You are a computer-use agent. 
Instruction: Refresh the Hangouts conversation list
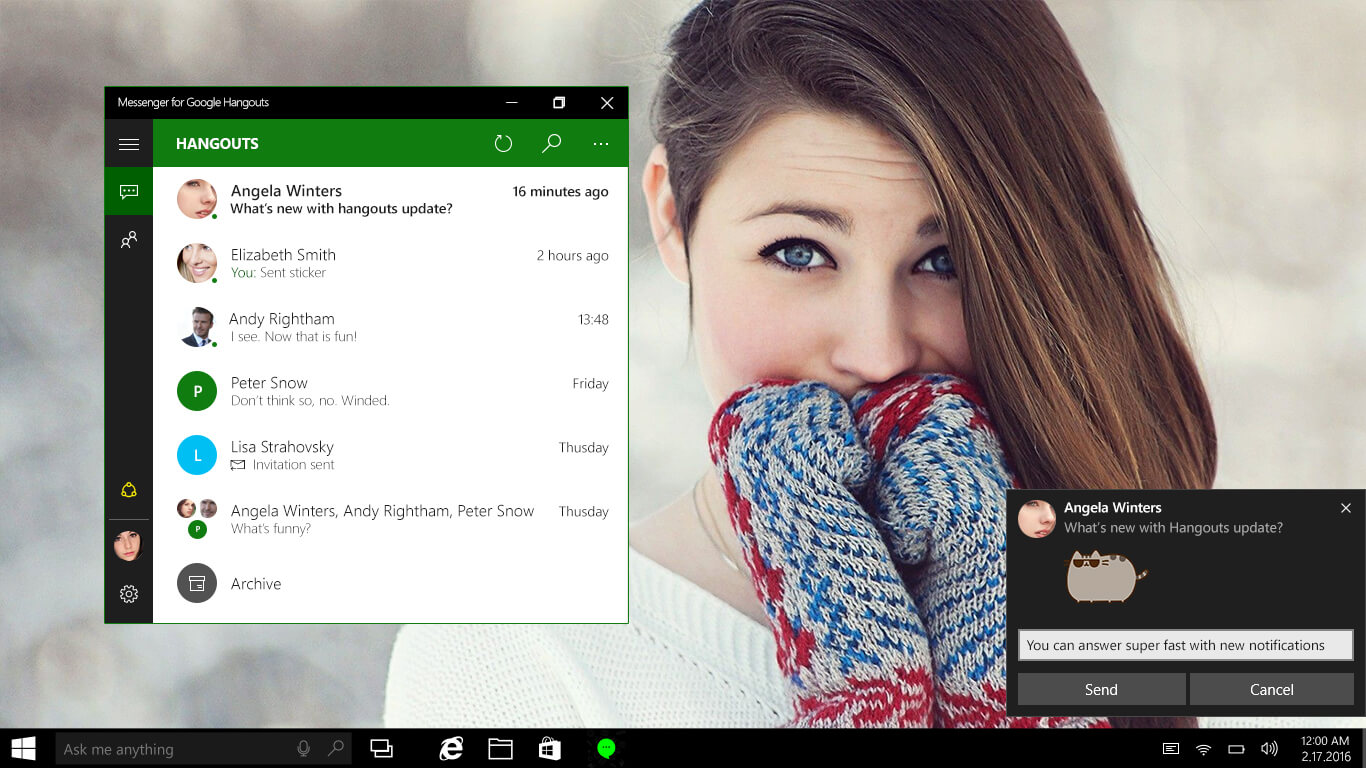pyautogui.click(x=503, y=144)
